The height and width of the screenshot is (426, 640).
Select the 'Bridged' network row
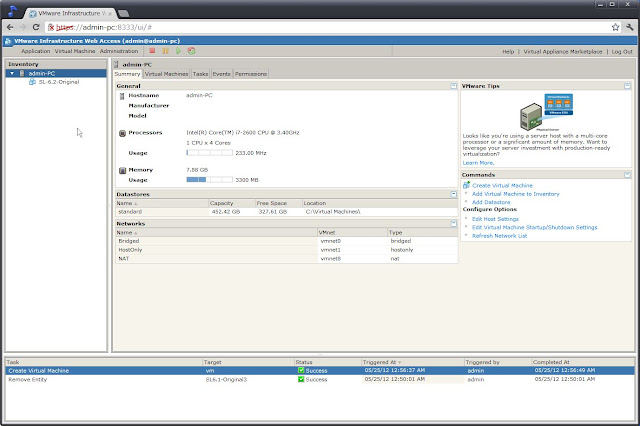[287, 241]
